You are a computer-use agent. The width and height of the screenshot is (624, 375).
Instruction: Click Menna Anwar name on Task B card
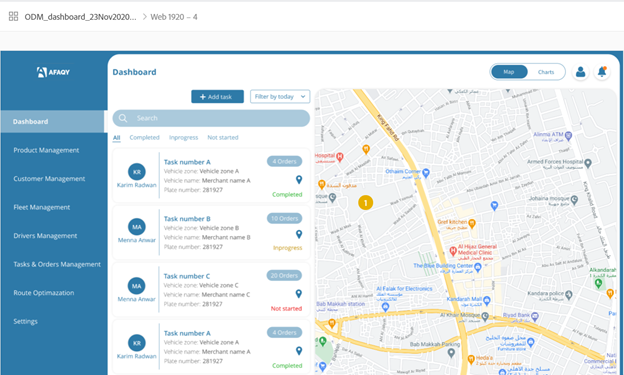(136, 240)
